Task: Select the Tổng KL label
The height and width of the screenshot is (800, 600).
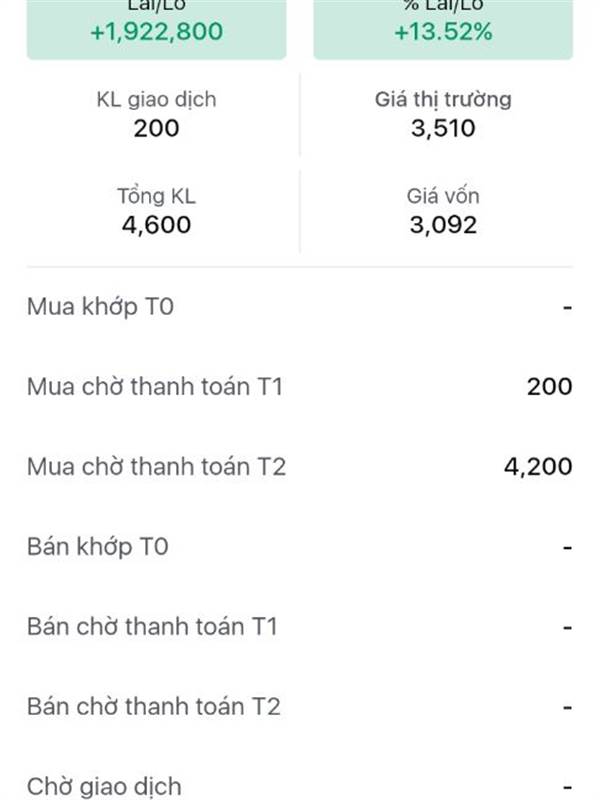Action: [156, 196]
